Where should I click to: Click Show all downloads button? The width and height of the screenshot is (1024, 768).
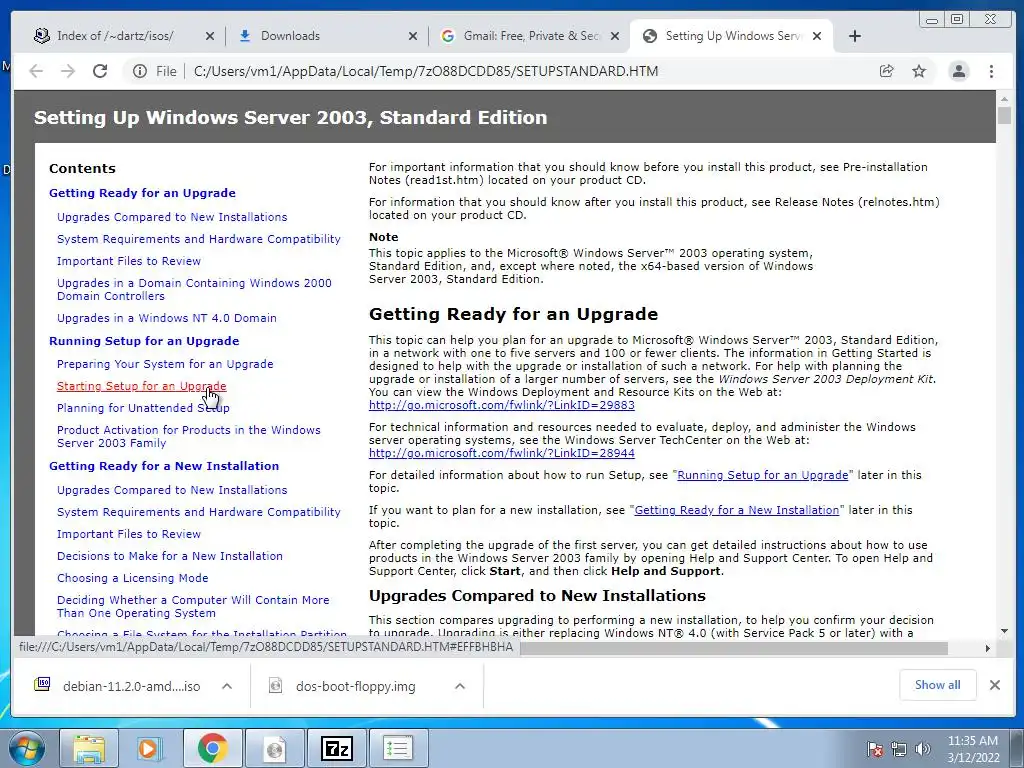pos(937,685)
